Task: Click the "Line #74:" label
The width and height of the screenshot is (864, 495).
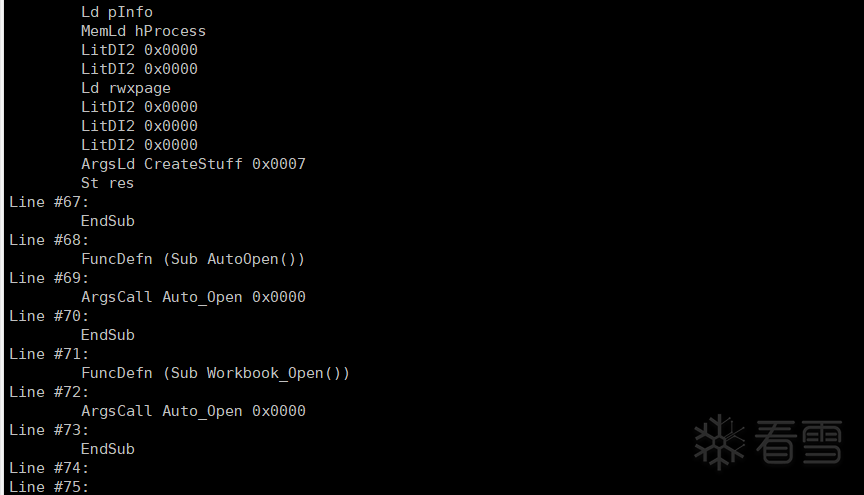Action: (x=49, y=468)
